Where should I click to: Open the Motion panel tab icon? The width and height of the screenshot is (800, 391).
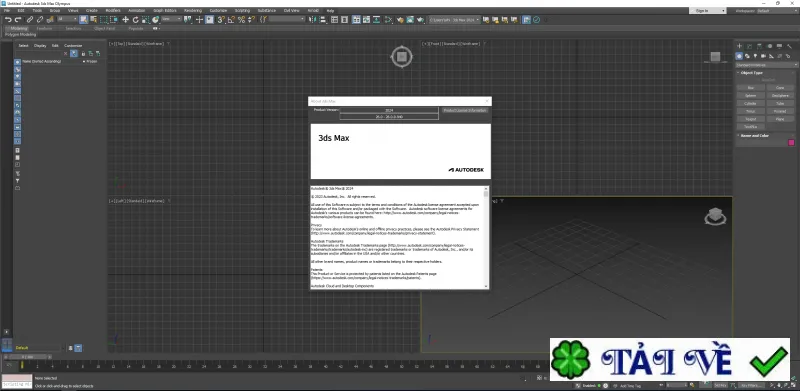(x=770, y=46)
